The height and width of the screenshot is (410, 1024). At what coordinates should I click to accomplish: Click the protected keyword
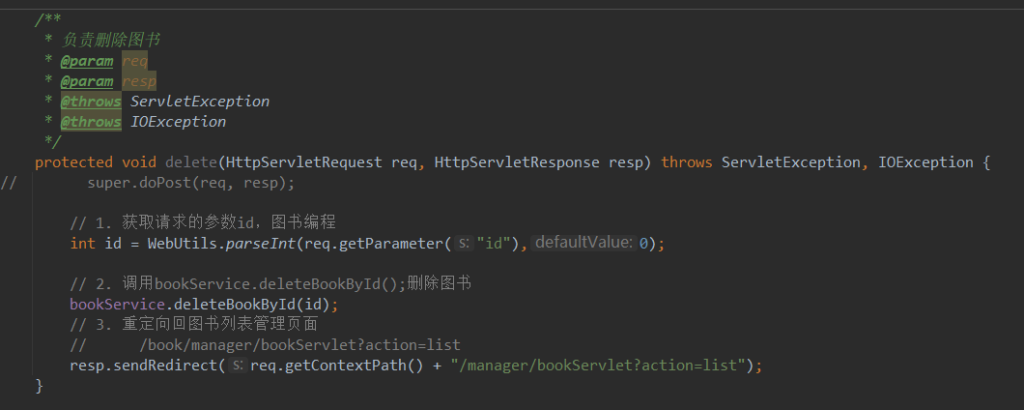(x=74, y=162)
